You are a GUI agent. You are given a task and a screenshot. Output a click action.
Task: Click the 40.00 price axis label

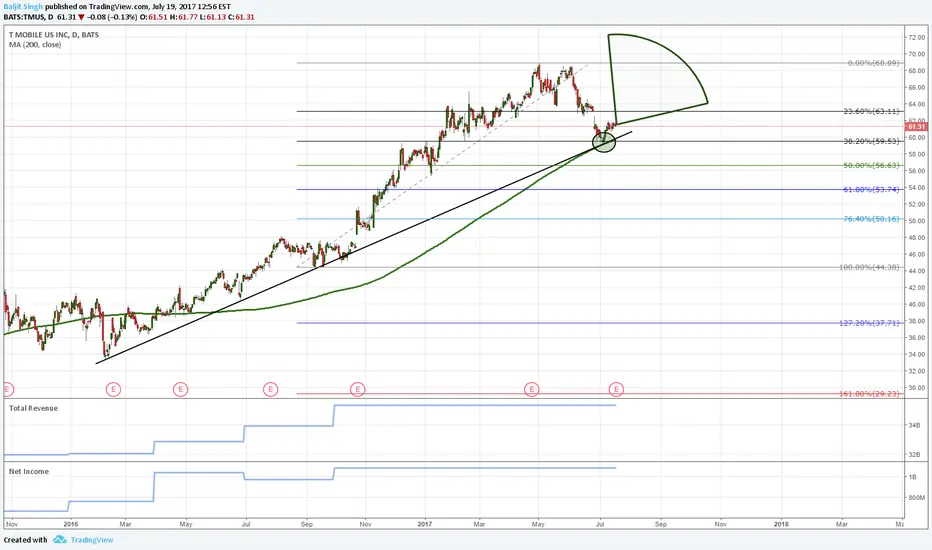[x=917, y=304]
